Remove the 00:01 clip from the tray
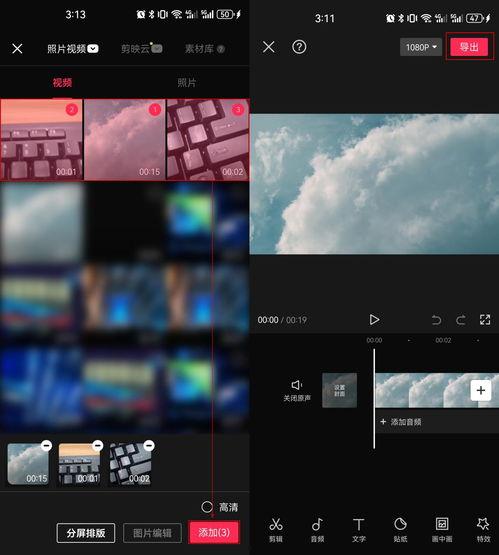 click(x=97, y=445)
